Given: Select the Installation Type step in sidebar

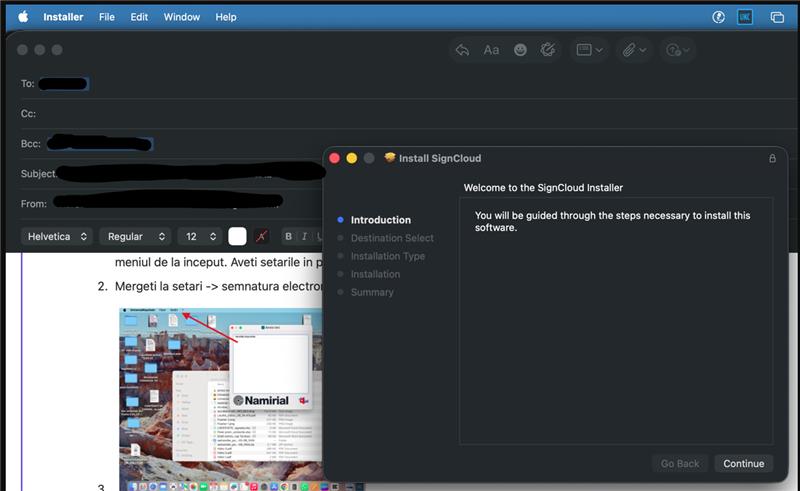Looking at the screenshot, I should coord(388,256).
